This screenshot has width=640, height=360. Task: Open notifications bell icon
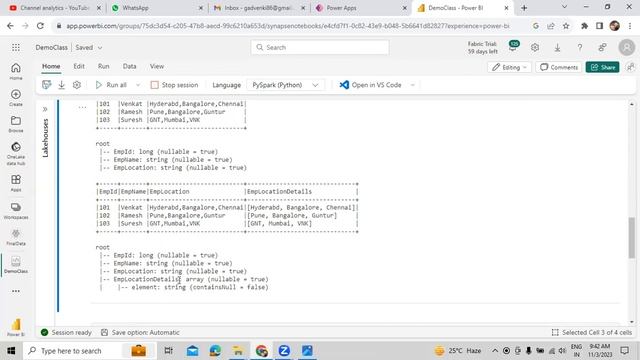pyautogui.click(x=513, y=47)
